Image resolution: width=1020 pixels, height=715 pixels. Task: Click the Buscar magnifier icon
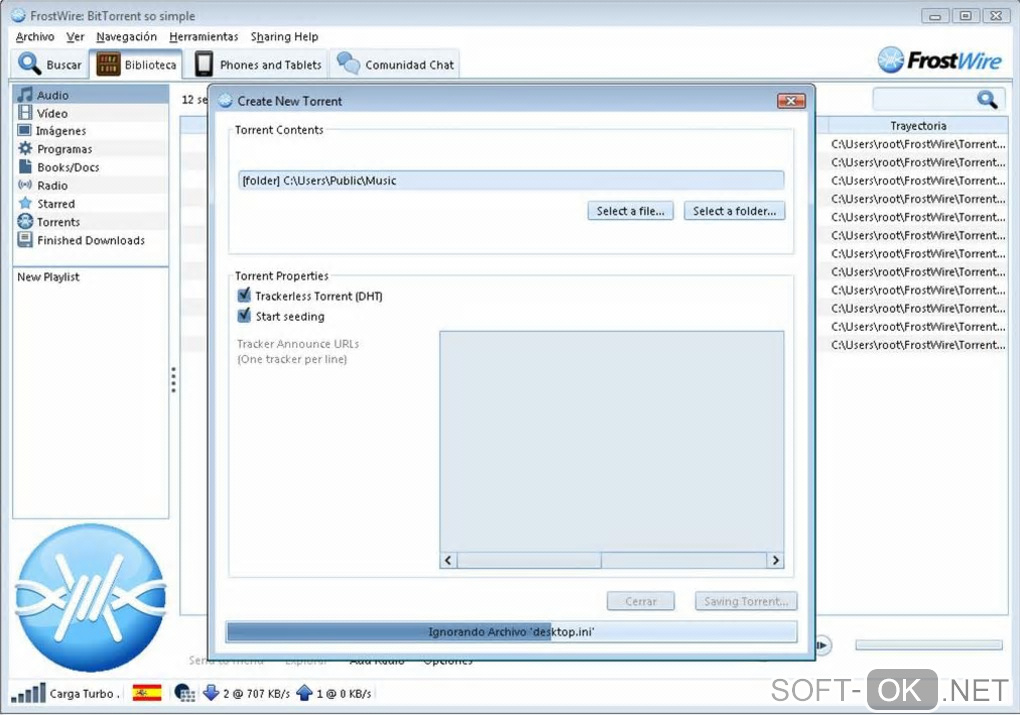coord(29,63)
